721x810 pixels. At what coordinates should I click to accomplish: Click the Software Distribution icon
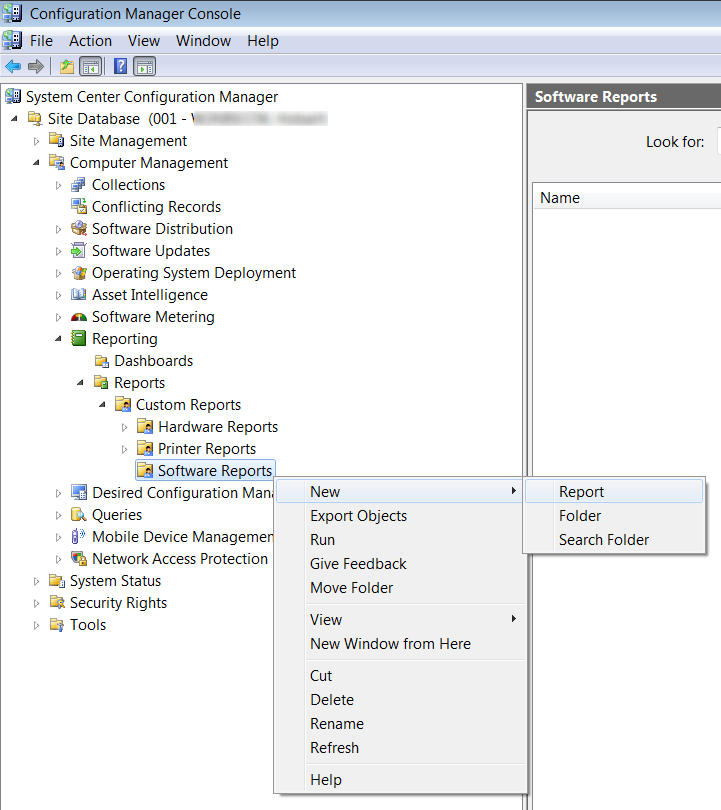click(x=79, y=228)
